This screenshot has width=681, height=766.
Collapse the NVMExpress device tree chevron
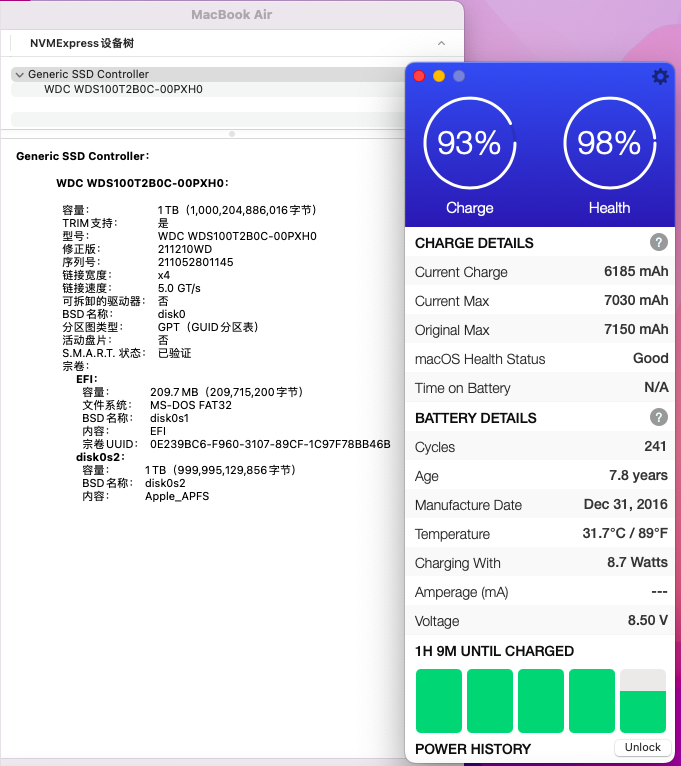(x=441, y=43)
